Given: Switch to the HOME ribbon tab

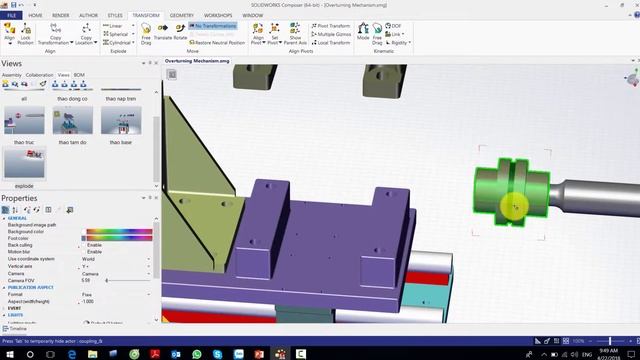Looking at the screenshot, I should tap(35, 16).
